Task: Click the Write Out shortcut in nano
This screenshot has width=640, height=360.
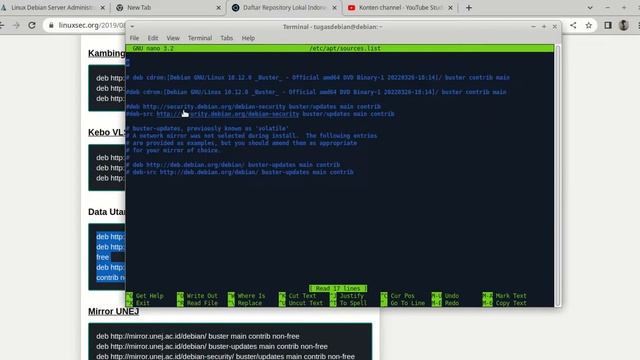Action: coord(198,296)
